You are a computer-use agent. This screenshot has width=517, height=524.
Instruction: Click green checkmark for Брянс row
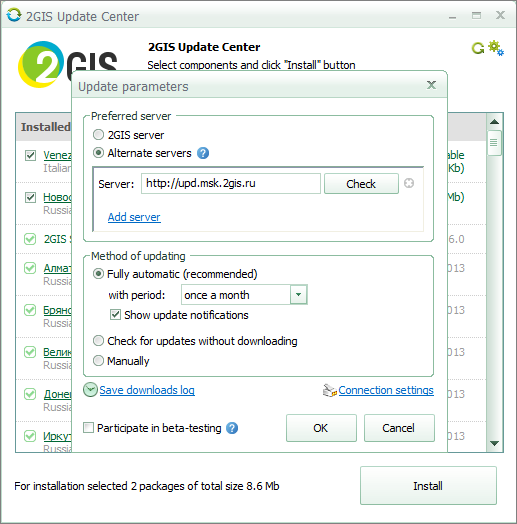coord(30,310)
